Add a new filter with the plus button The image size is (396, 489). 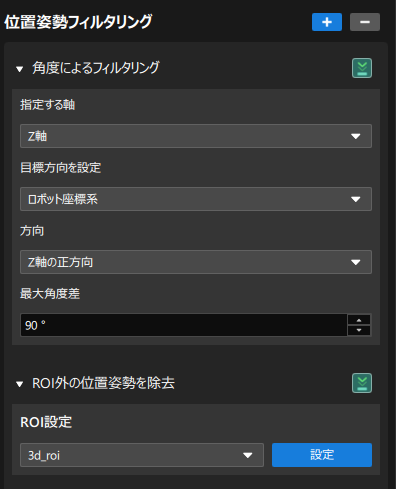tap(327, 22)
